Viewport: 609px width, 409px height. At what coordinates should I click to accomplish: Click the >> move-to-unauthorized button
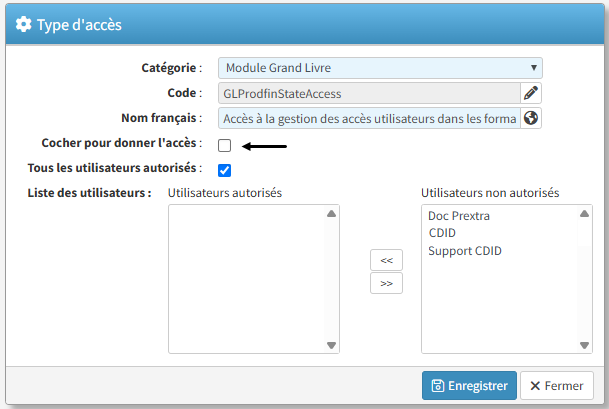tap(386, 283)
